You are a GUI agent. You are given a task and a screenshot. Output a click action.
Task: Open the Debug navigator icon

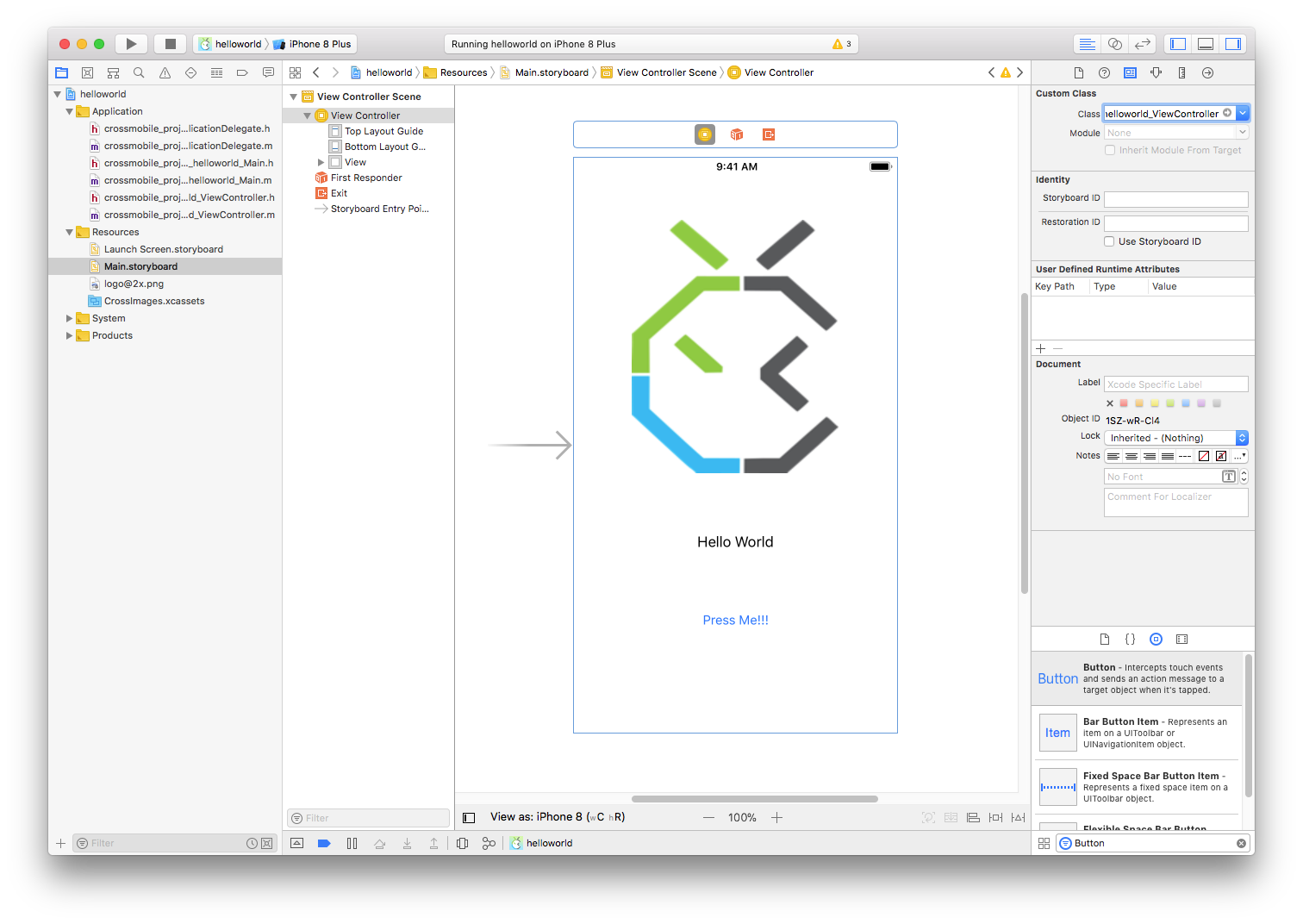click(x=216, y=73)
